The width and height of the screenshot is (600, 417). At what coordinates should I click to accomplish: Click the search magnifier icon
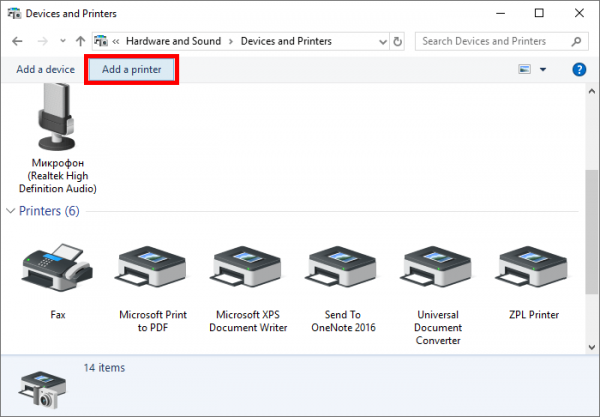pos(576,41)
